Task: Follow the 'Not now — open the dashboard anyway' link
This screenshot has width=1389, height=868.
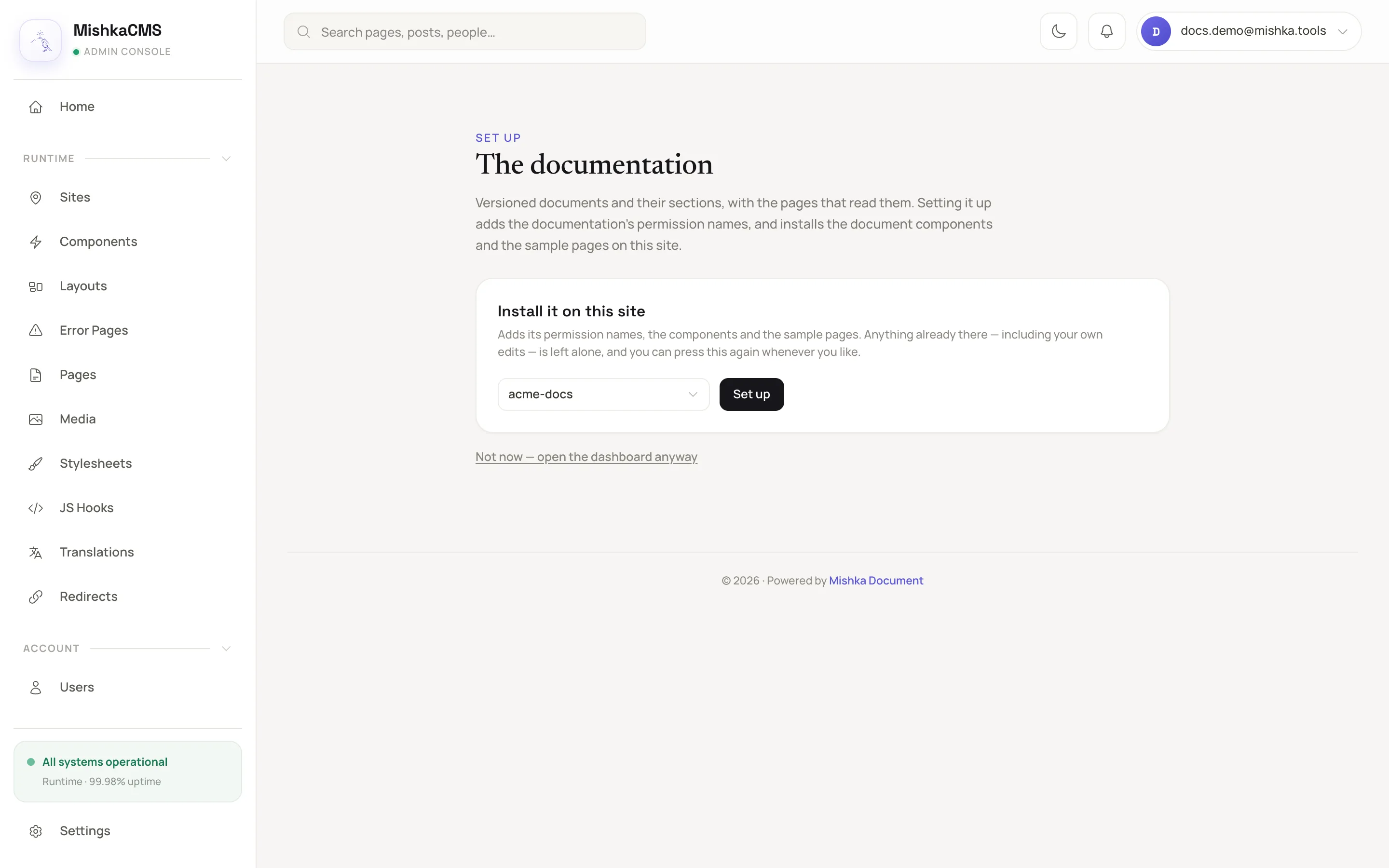Action: pos(586,457)
